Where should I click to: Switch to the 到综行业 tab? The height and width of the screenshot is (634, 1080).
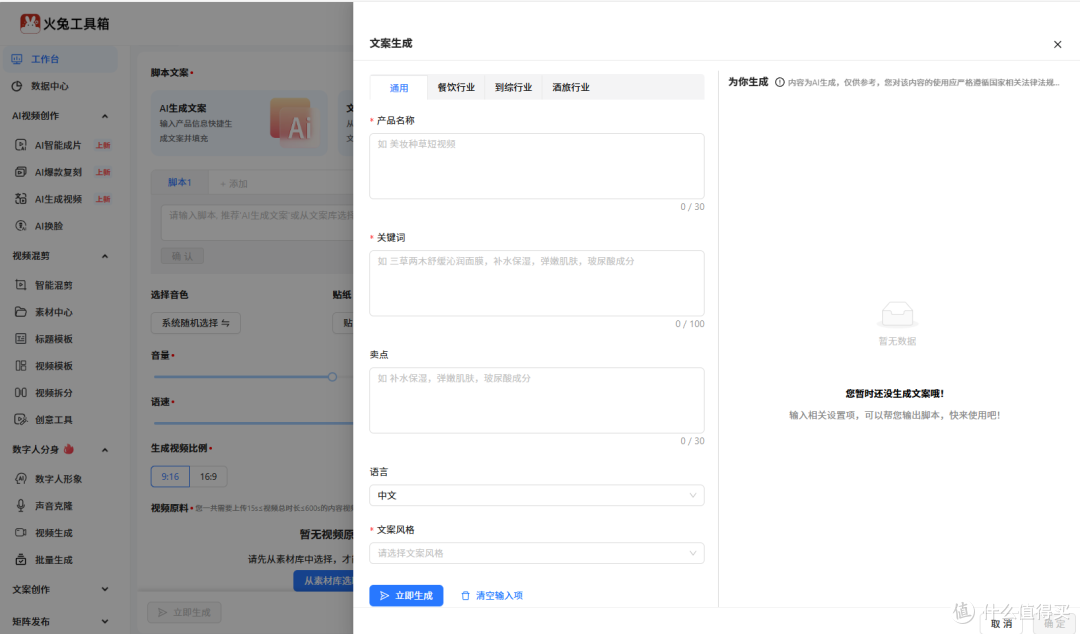tap(513, 88)
